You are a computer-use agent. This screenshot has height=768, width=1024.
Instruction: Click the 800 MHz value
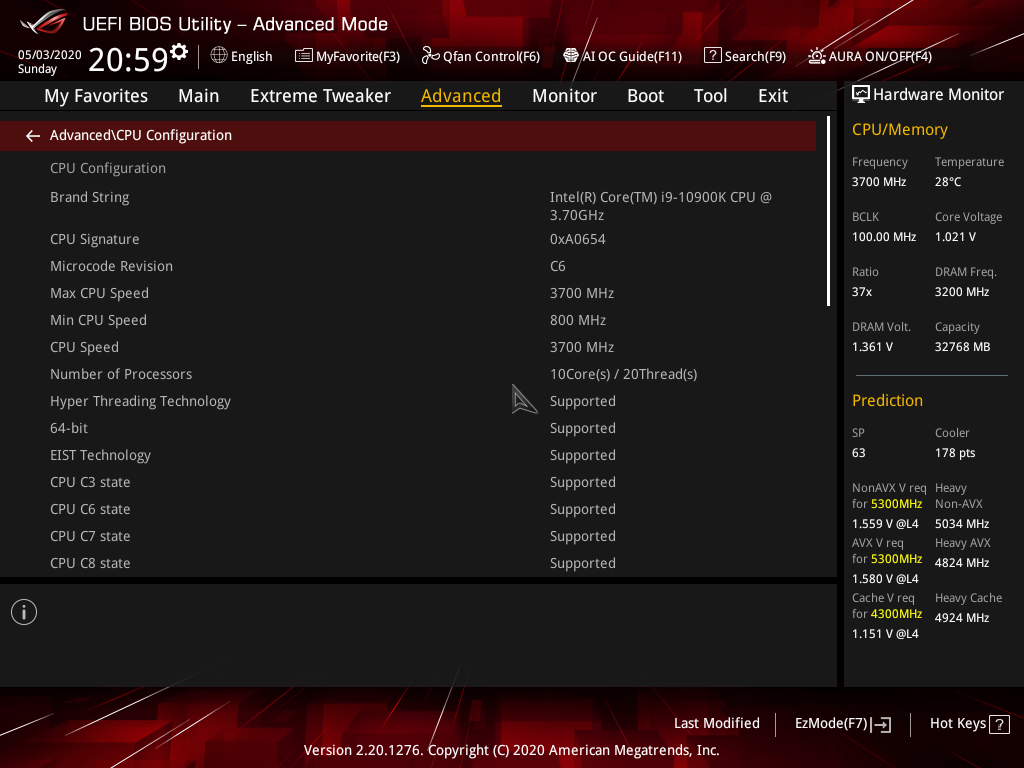click(x=578, y=320)
